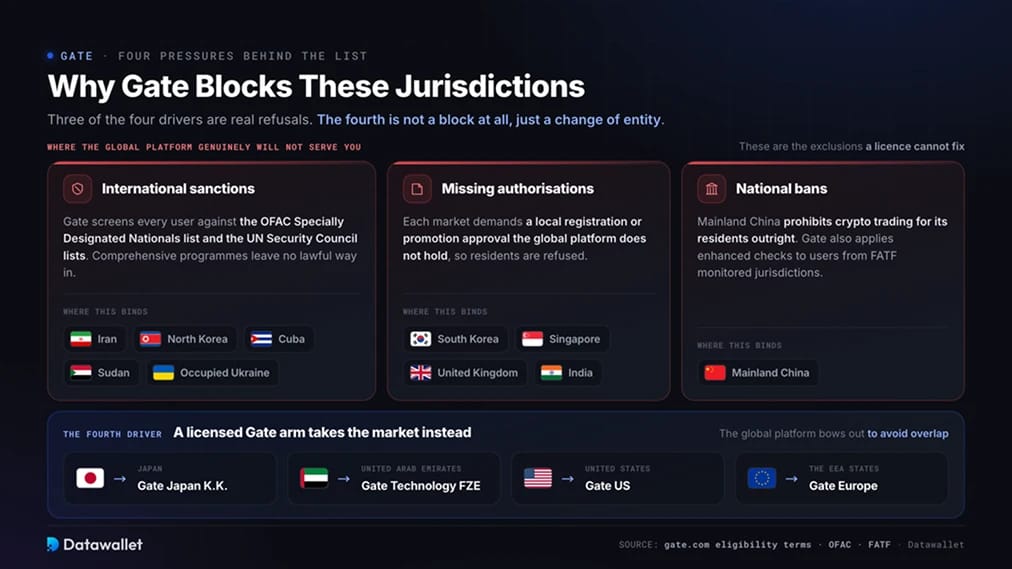Click the blue change of entity sentence
This screenshot has width=1012, height=569.
491,120
